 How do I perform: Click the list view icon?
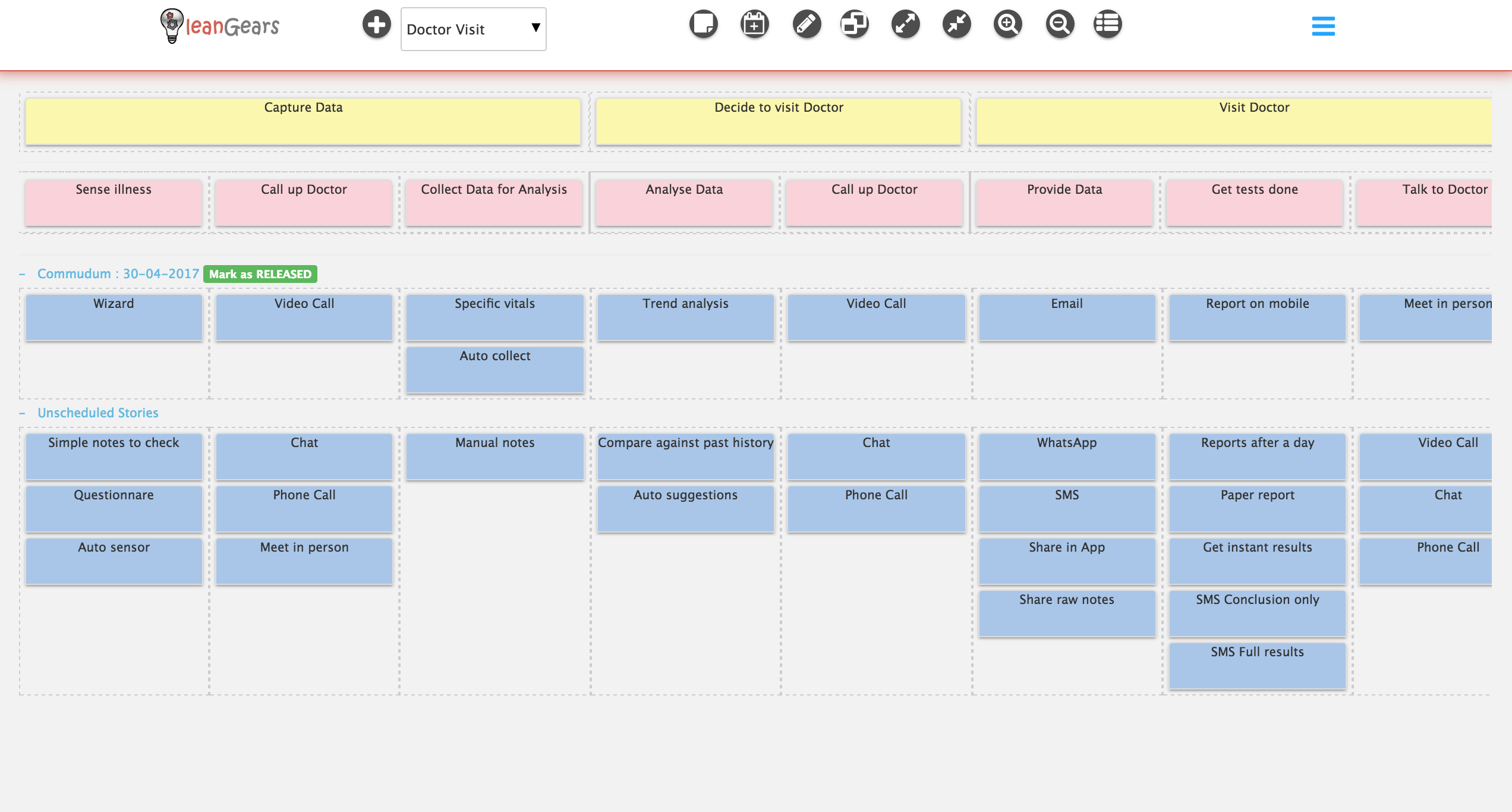[x=1108, y=24]
